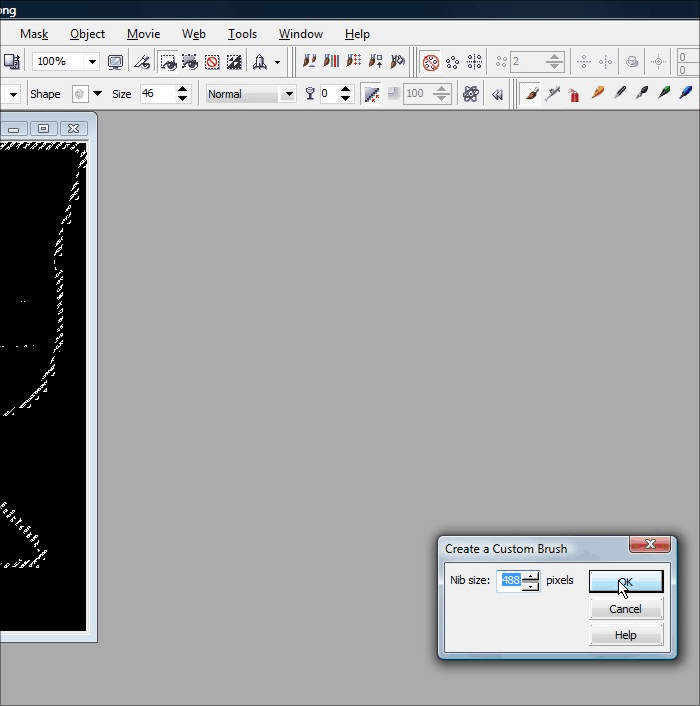Click the Remove Mask icon
The height and width of the screenshot is (706, 700).
tap(212, 62)
